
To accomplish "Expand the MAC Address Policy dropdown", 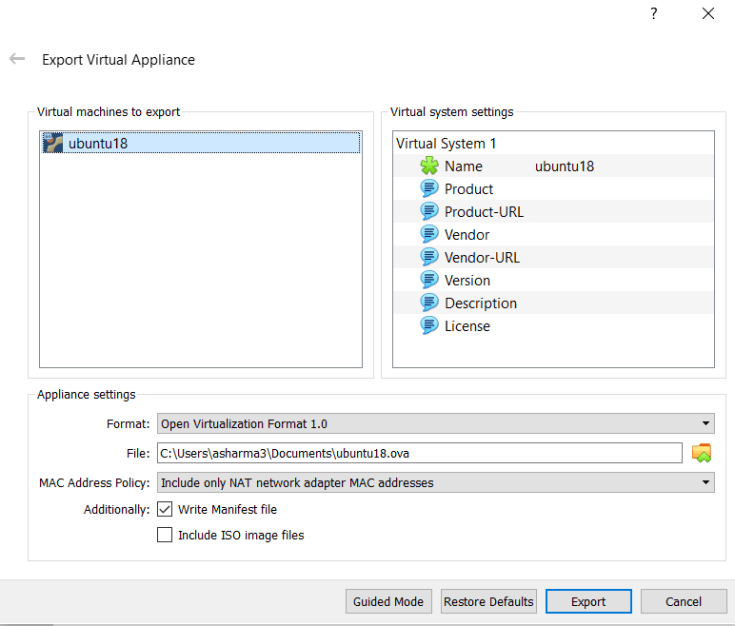I will [x=435, y=483].
